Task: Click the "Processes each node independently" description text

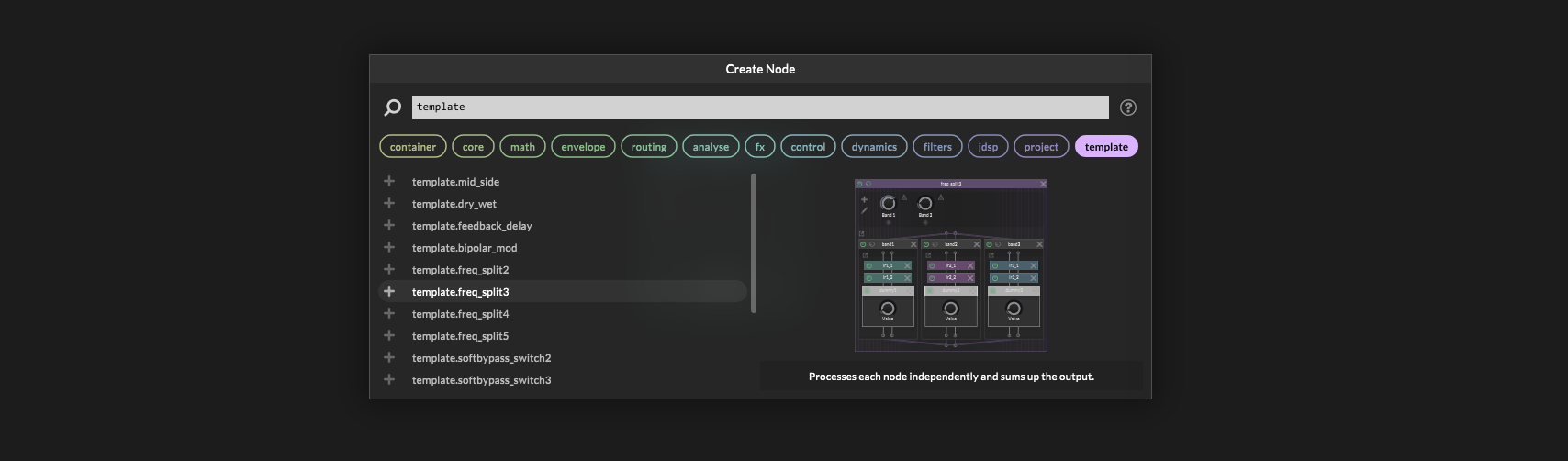Action: (x=951, y=377)
